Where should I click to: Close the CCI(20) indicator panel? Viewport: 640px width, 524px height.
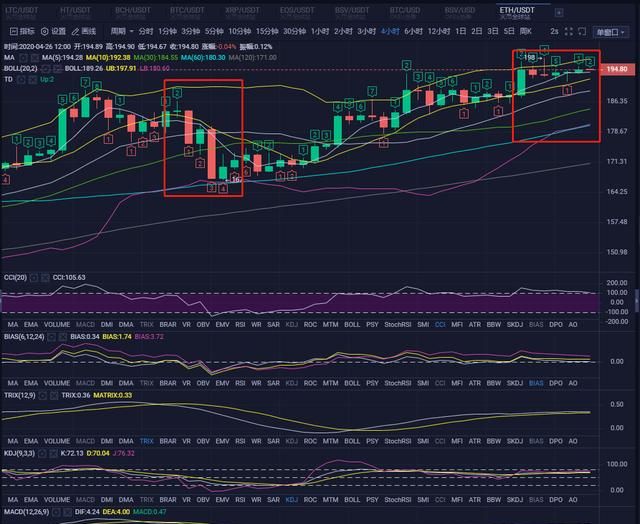click(45, 278)
